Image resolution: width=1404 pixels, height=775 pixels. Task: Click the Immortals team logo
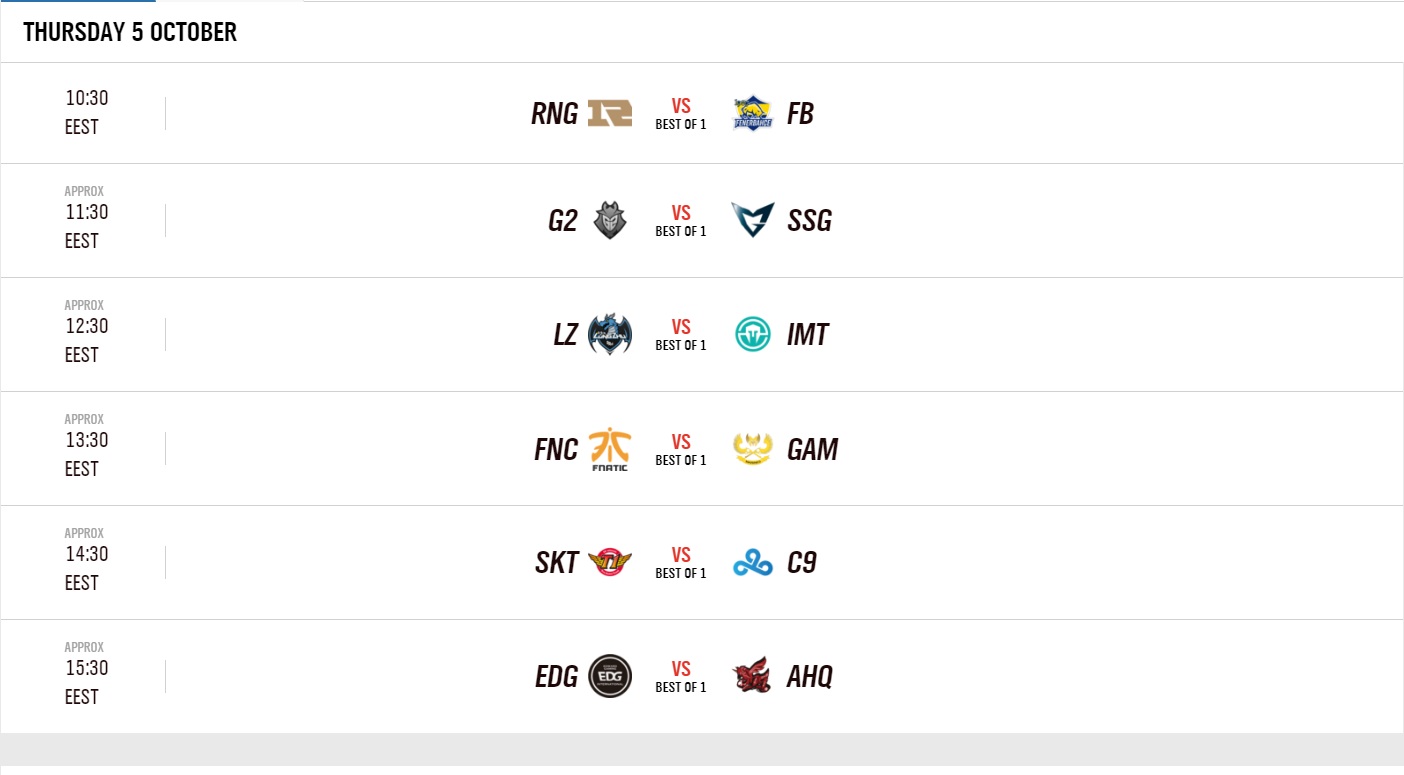tap(752, 334)
